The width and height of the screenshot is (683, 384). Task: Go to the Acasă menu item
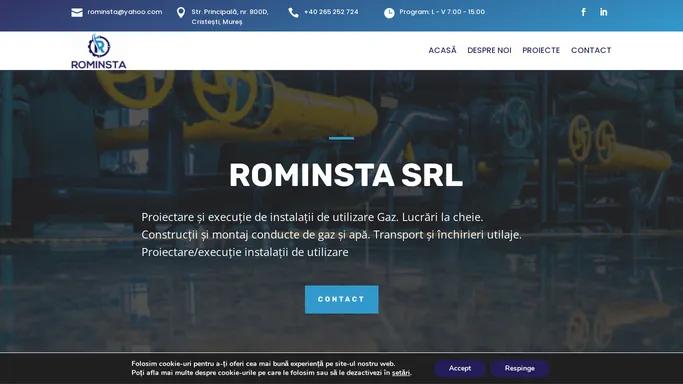click(443, 50)
